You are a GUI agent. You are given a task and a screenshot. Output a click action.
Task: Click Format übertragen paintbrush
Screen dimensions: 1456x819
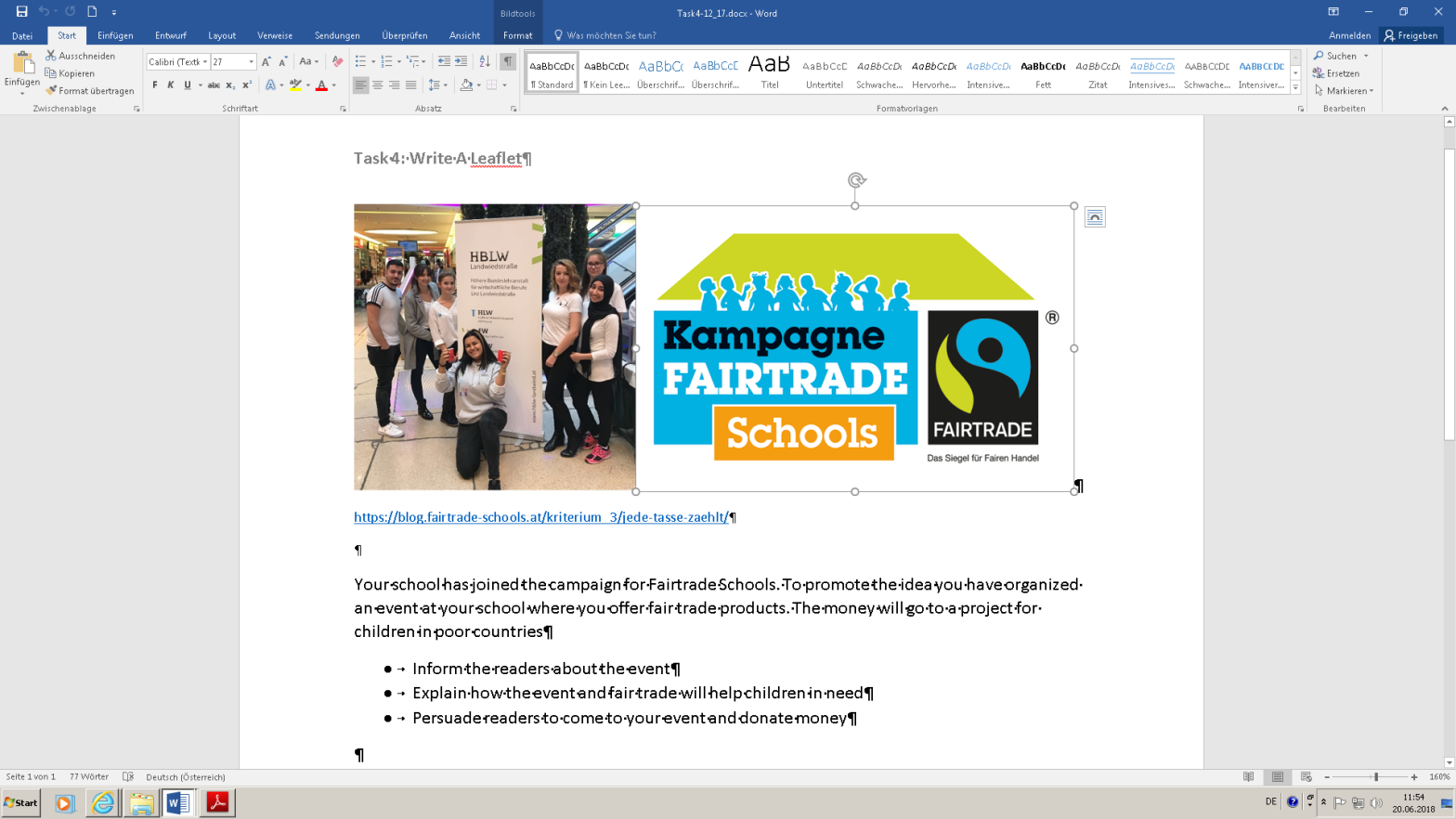click(x=90, y=91)
